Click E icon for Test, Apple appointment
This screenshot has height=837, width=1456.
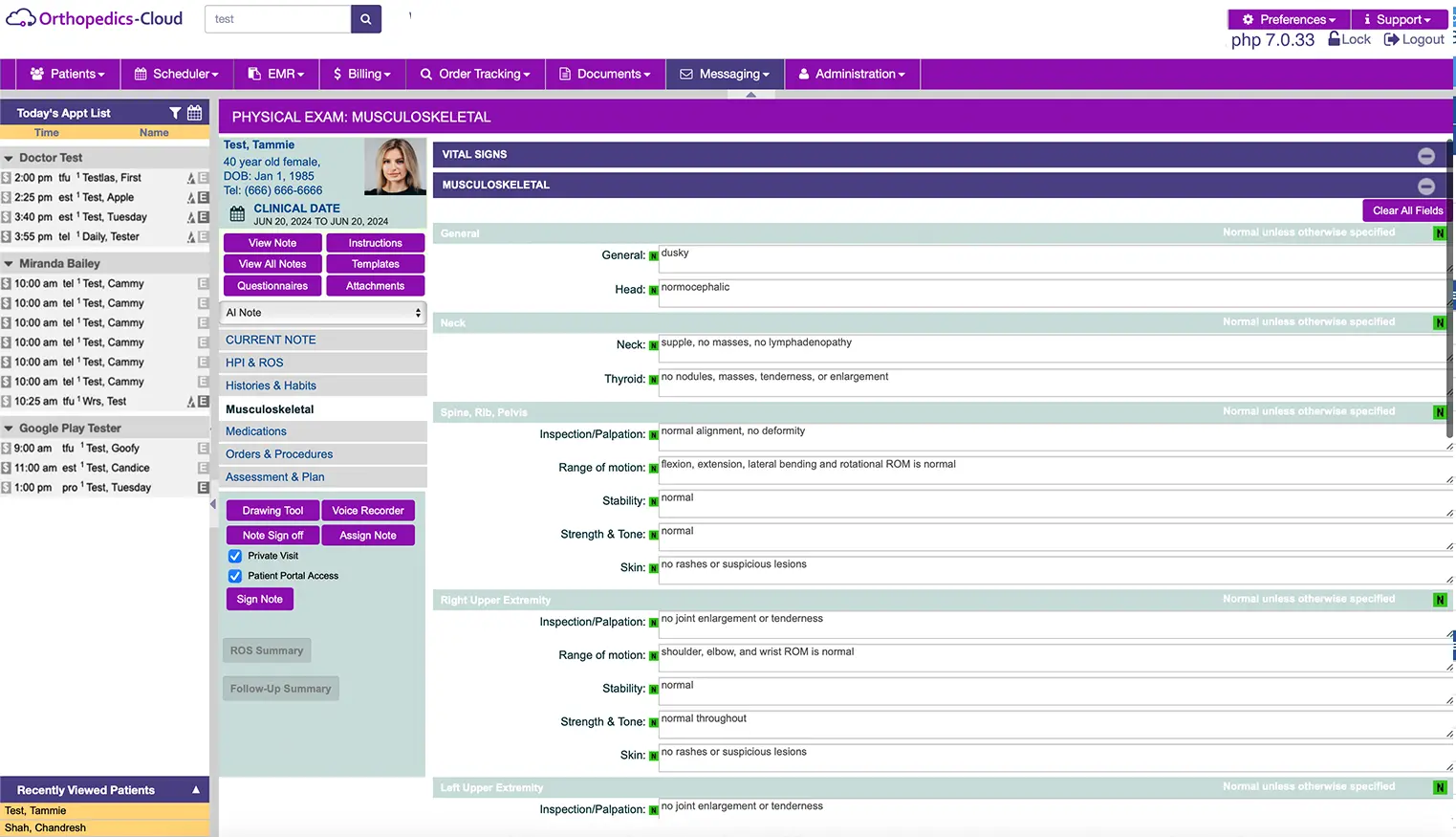pyautogui.click(x=203, y=198)
